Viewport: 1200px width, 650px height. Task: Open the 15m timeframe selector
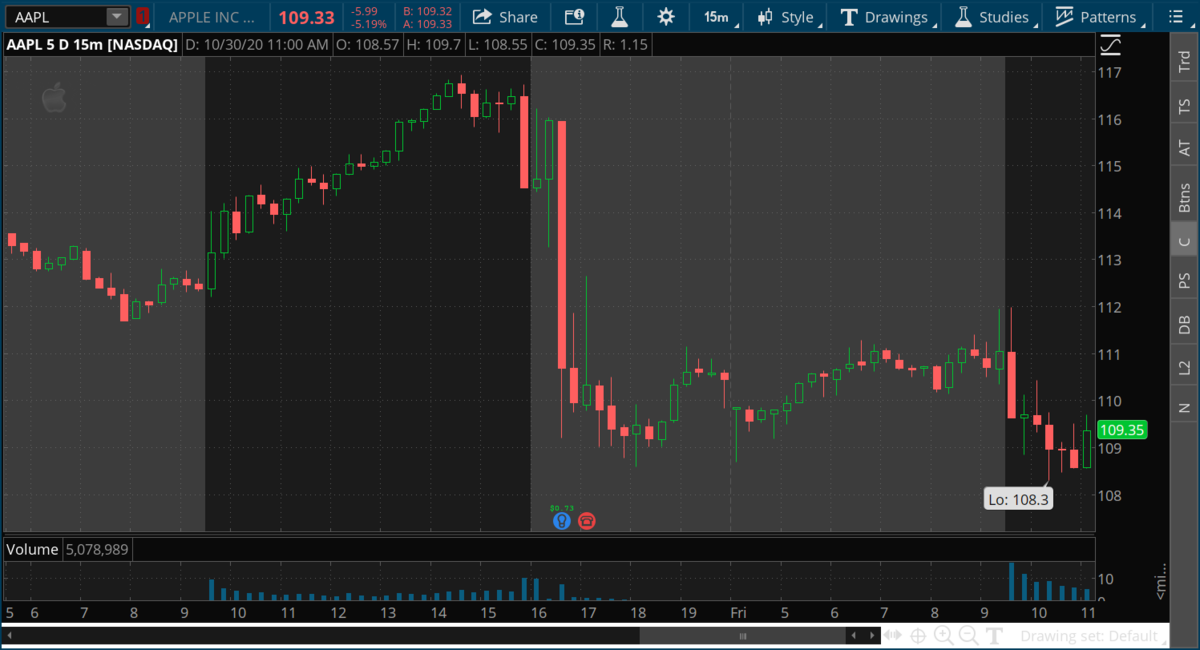(x=716, y=16)
